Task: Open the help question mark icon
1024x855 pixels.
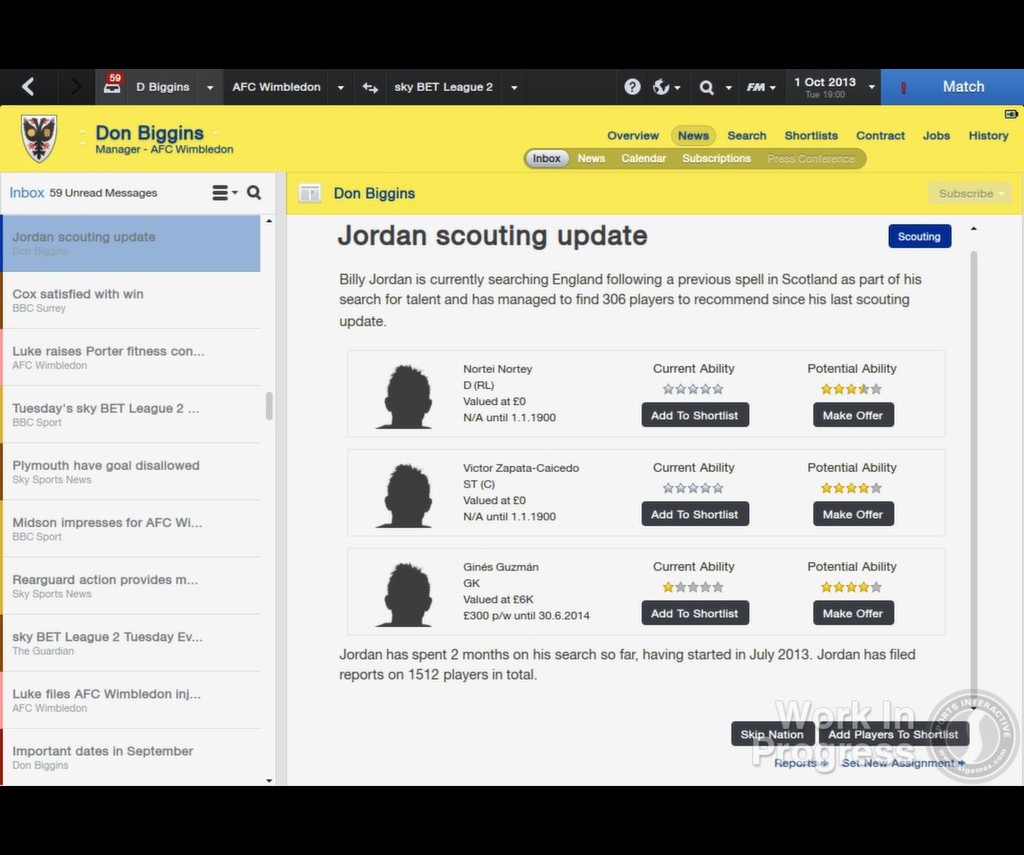Action: pos(632,87)
